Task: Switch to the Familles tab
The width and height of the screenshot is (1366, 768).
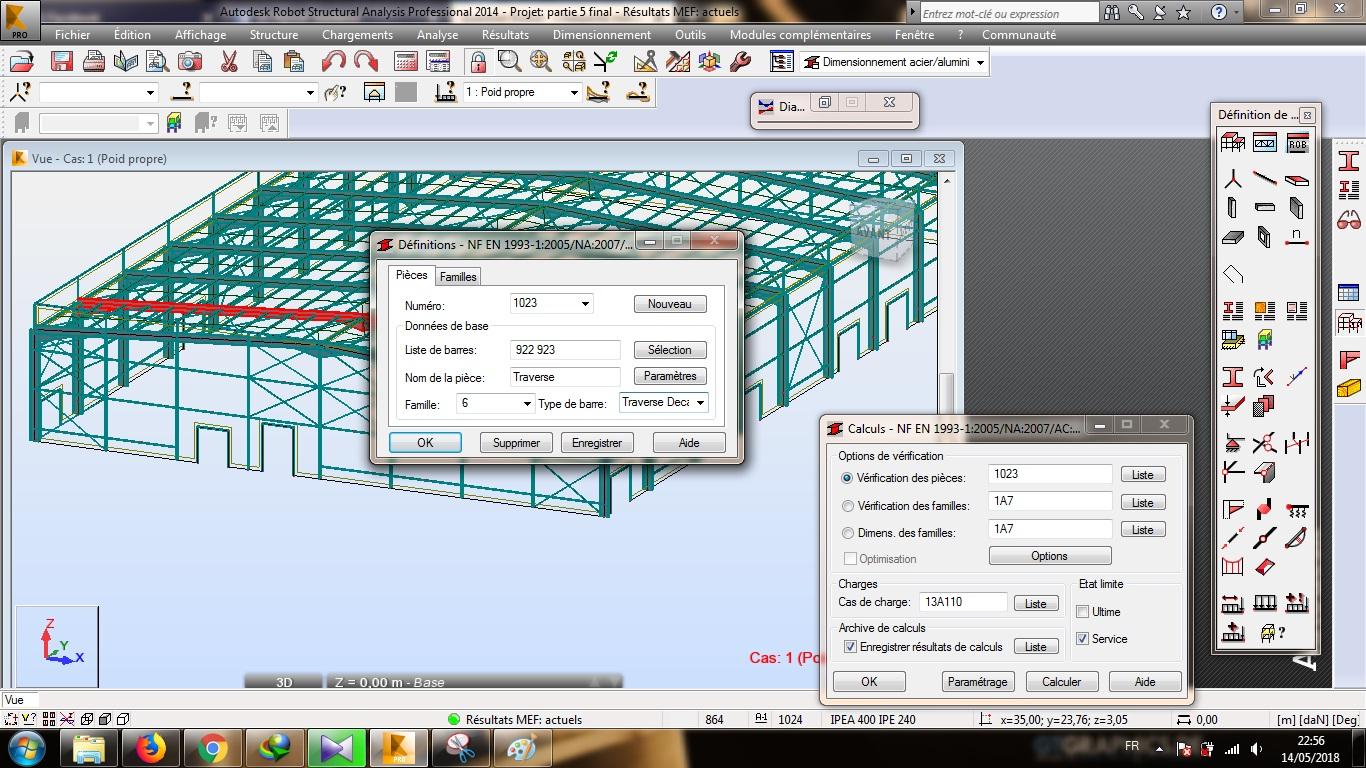Action: (x=458, y=277)
